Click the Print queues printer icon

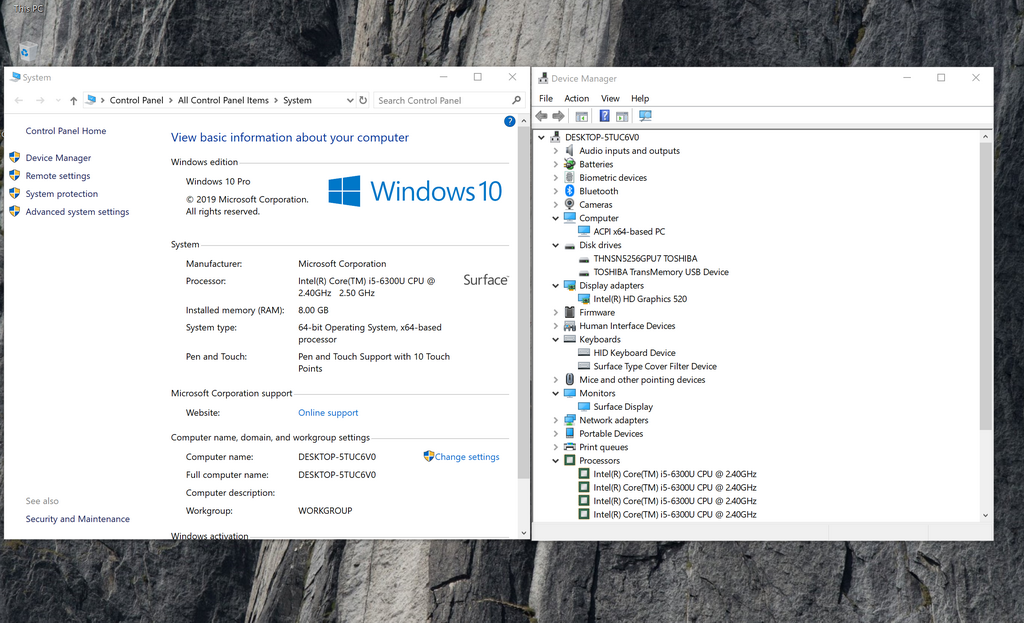click(x=569, y=447)
